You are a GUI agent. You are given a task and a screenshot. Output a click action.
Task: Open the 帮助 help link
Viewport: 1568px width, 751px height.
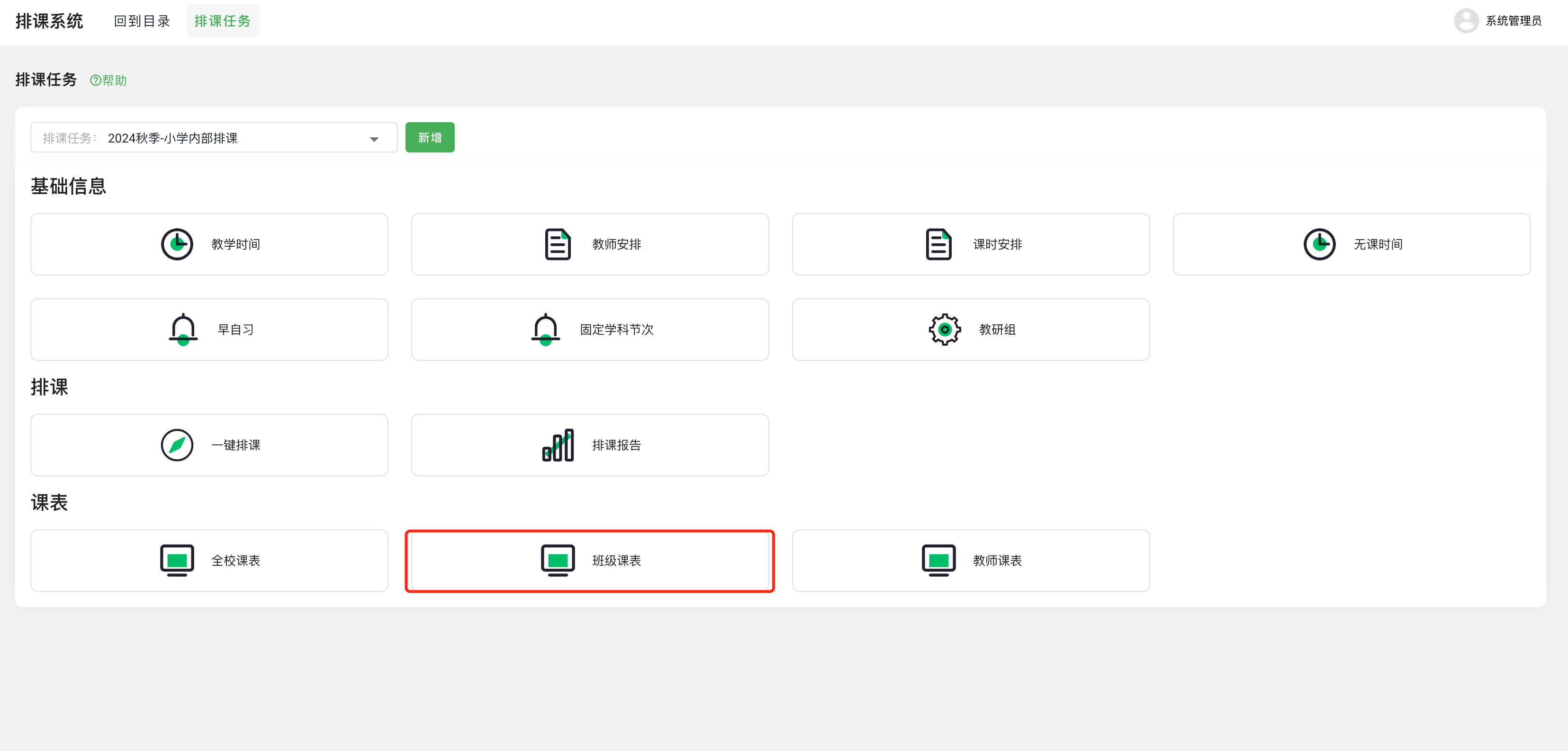(108, 80)
